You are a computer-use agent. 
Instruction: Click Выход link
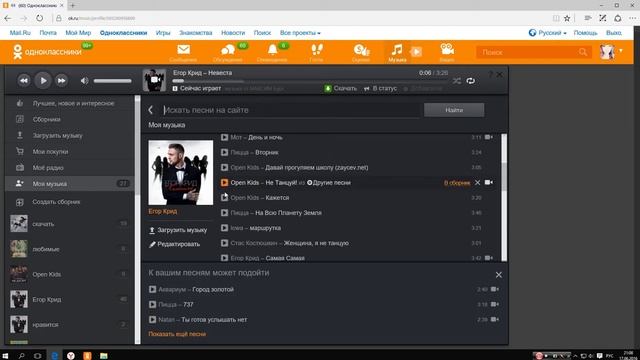614,33
